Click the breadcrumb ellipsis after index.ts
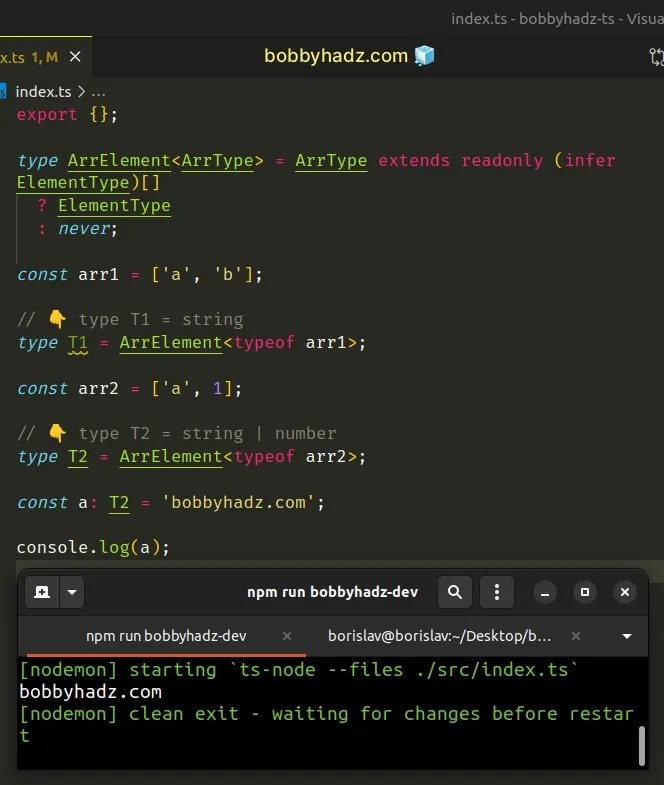The height and width of the screenshot is (785, 664). pos(99,92)
